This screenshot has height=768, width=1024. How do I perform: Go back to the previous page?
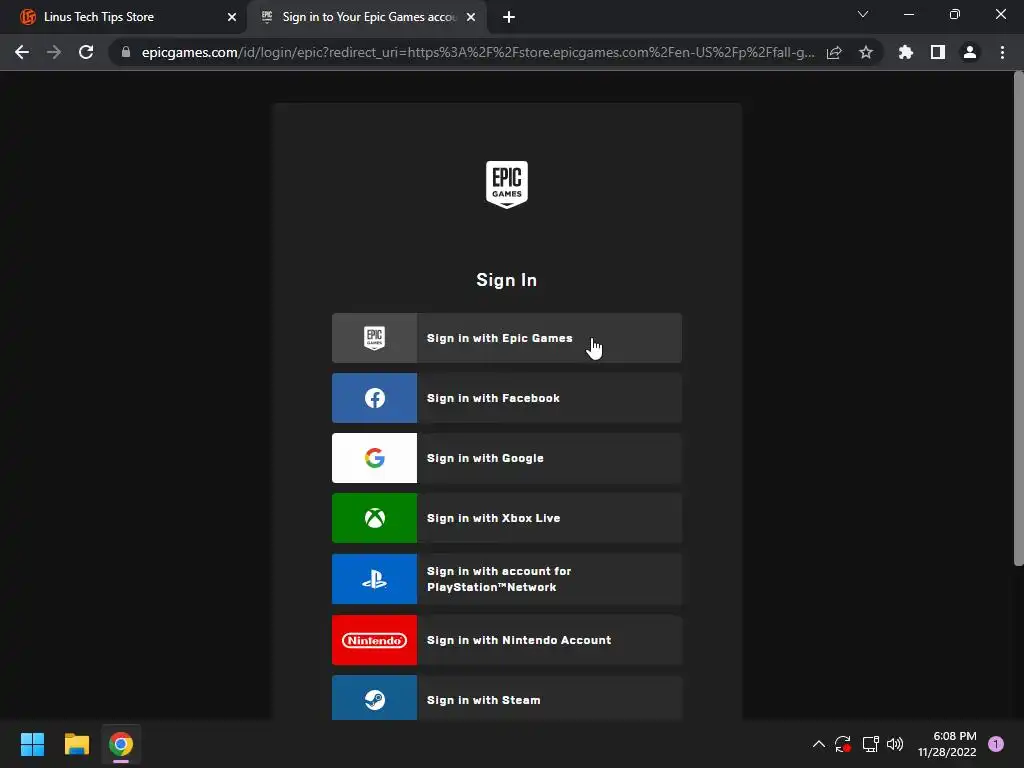click(x=22, y=52)
